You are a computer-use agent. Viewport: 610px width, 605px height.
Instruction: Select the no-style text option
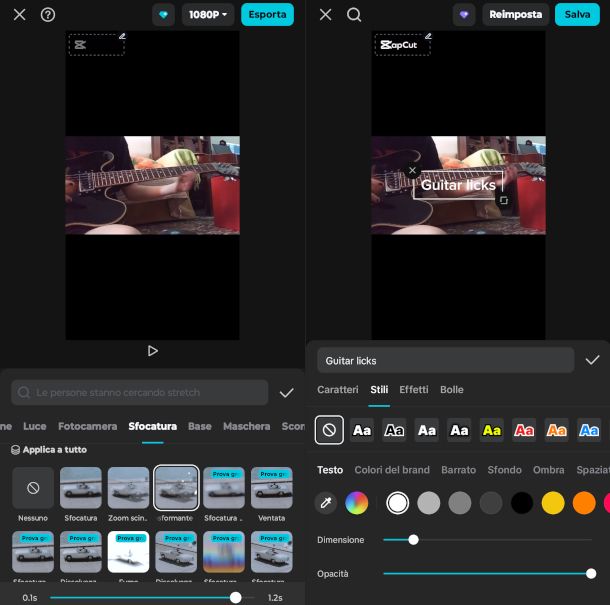tap(329, 430)
